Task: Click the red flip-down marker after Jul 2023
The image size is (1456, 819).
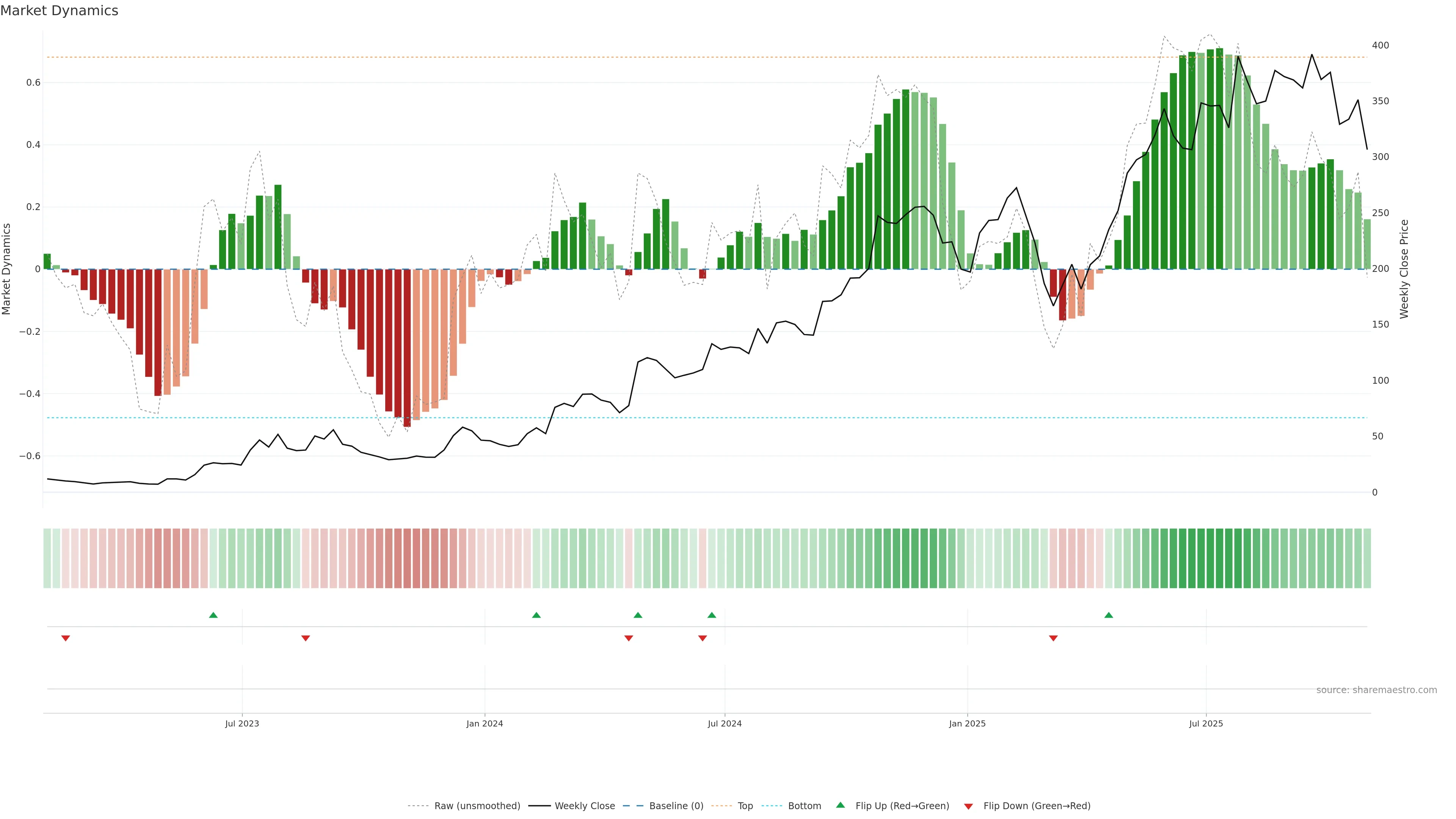Action: click(306, 638)
